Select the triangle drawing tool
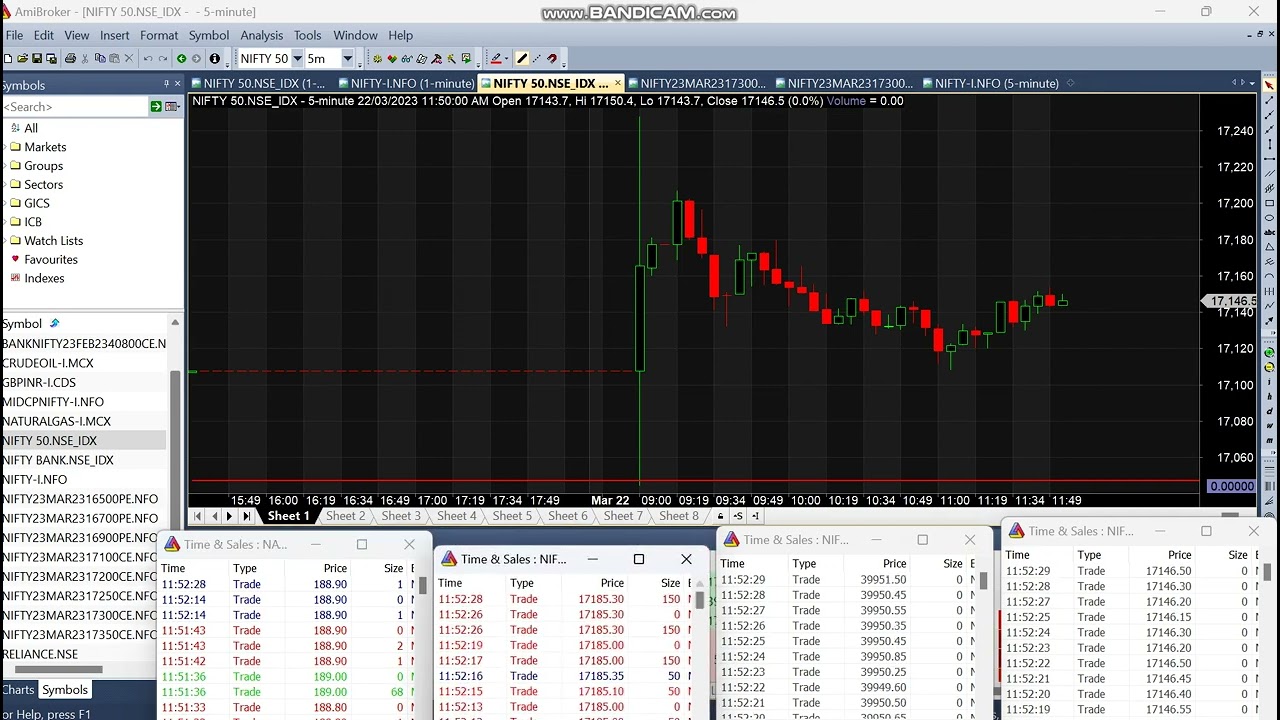This screenshot has height=720, width=1280. point(1270,247)
